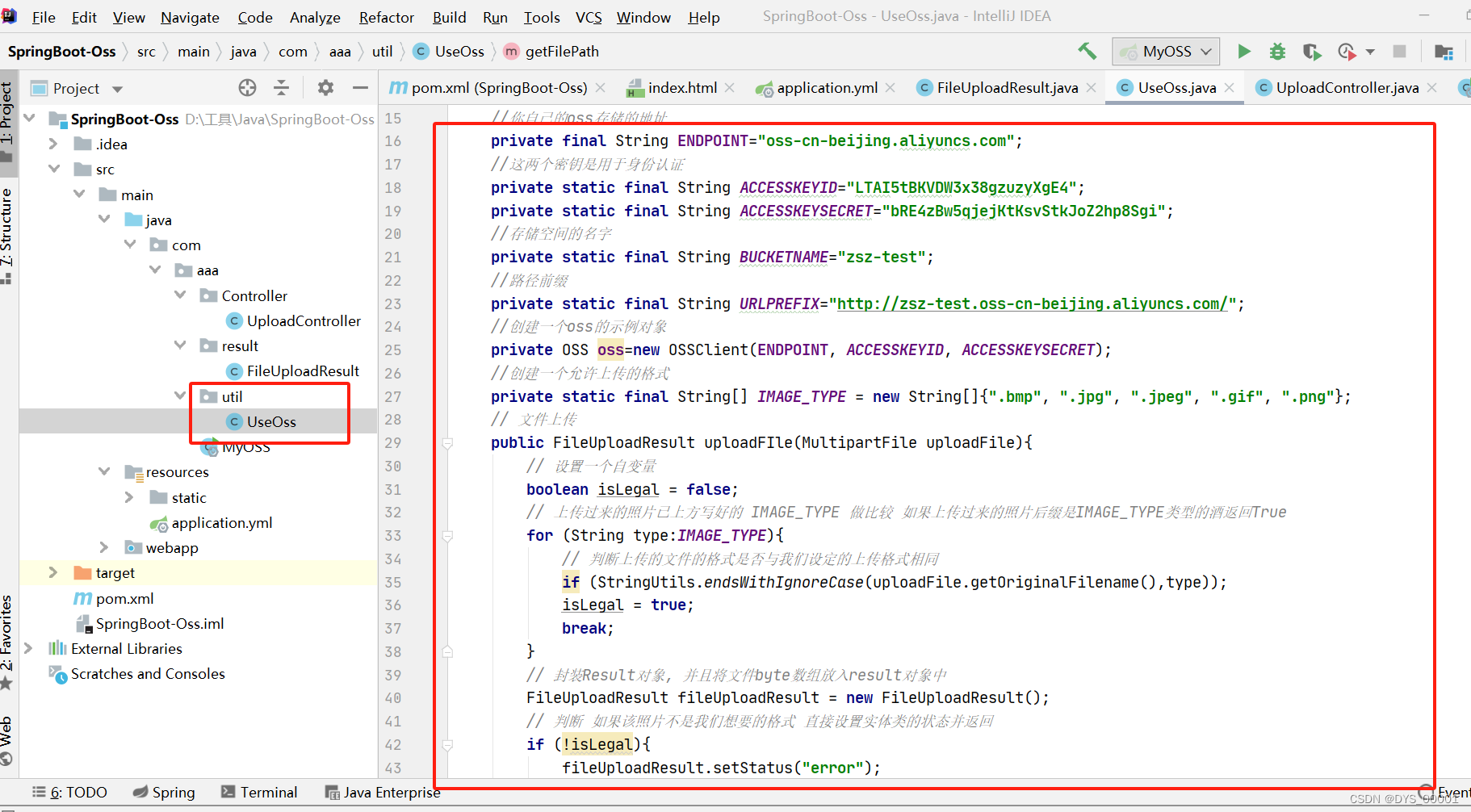
Task: Expand the .idea folder
Action: tap(53, 144)
